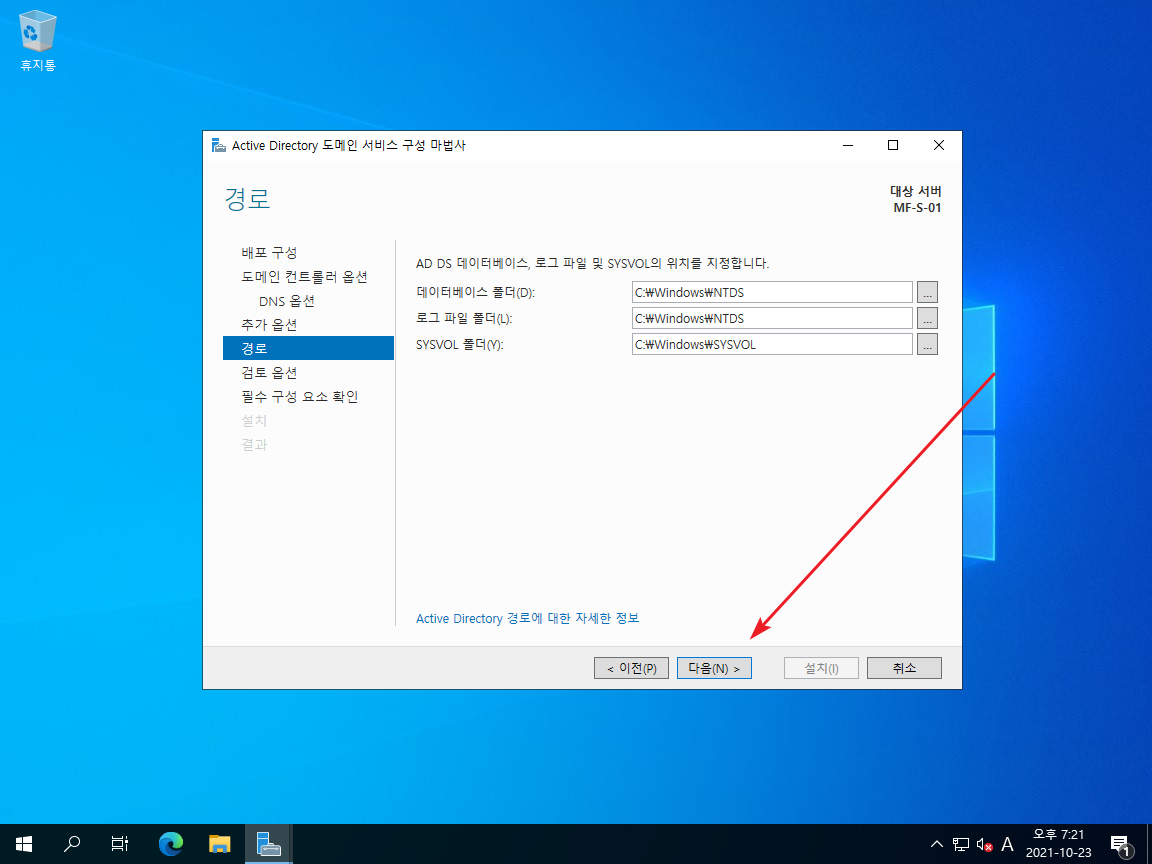Click the 다음(N) next button
Screen dimensions: 1152x864
point(714,668)
